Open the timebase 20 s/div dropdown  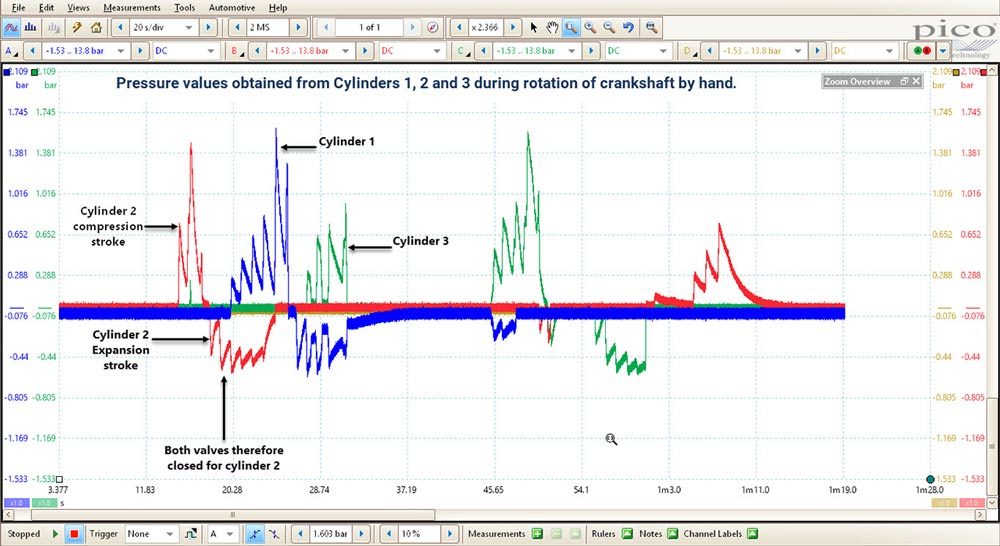[x=162, y=27]
